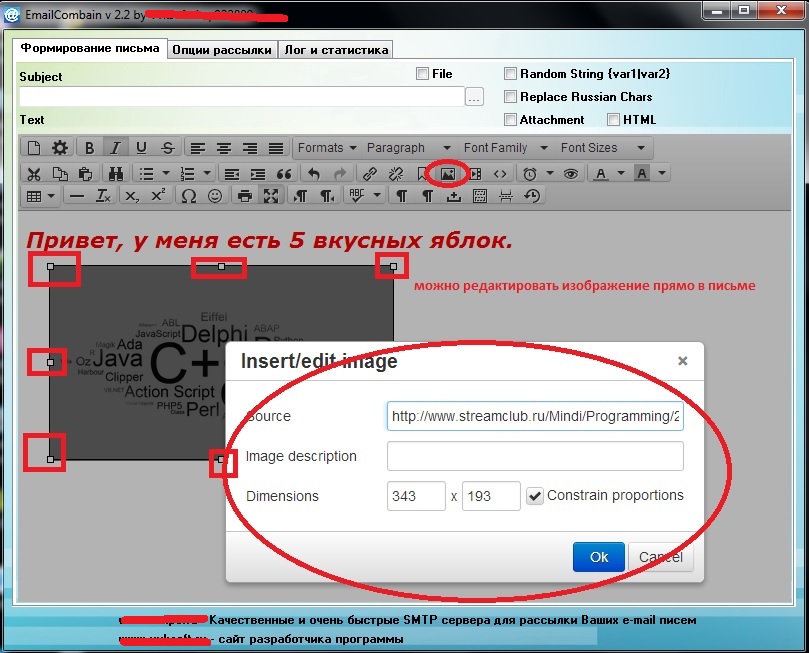Image resolution: width=809 pixels, height=653 pixels.
Task: Preview the letter with eye icon
Action: pos(571,174)
